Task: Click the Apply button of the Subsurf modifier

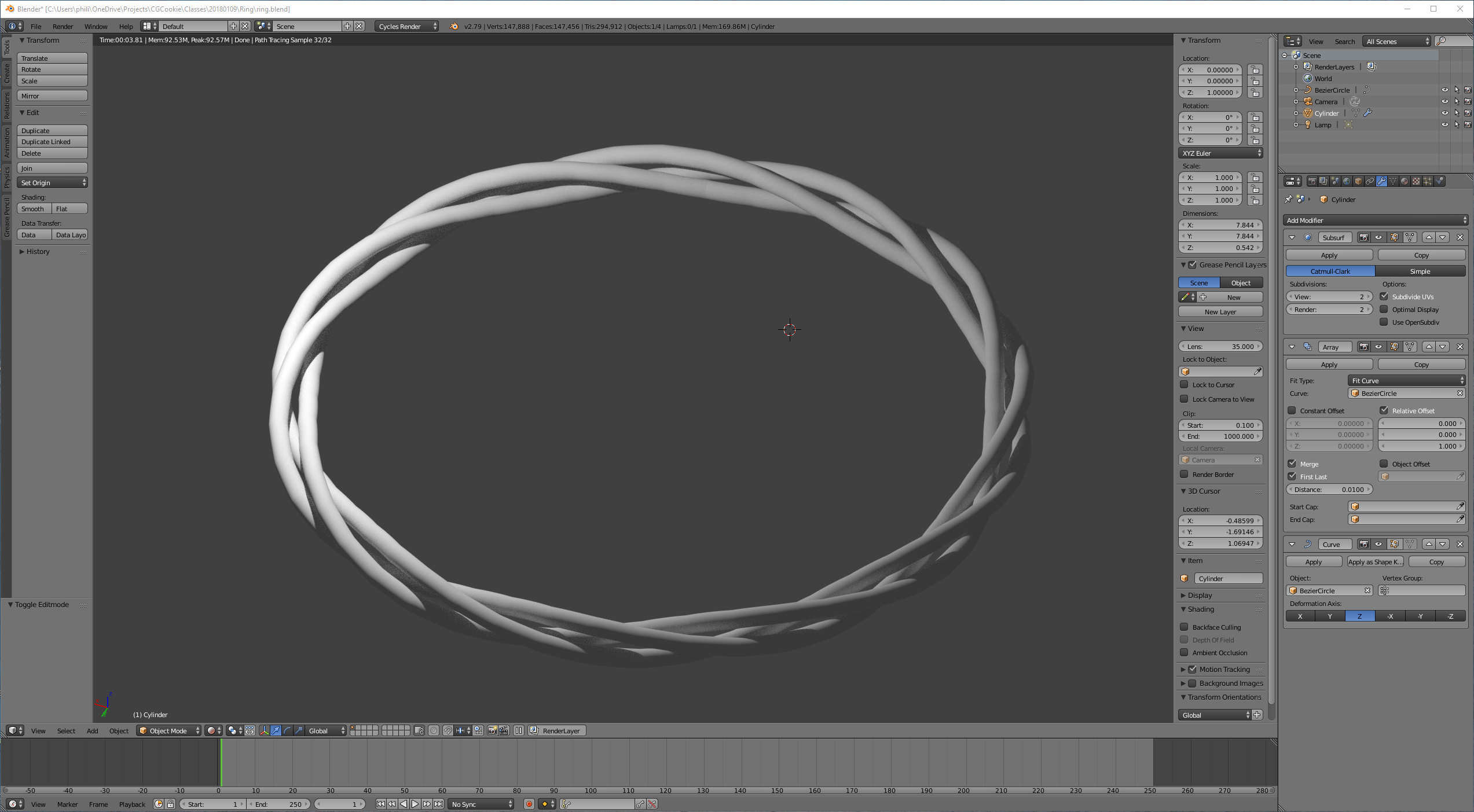Action: tap(1329, 255)
